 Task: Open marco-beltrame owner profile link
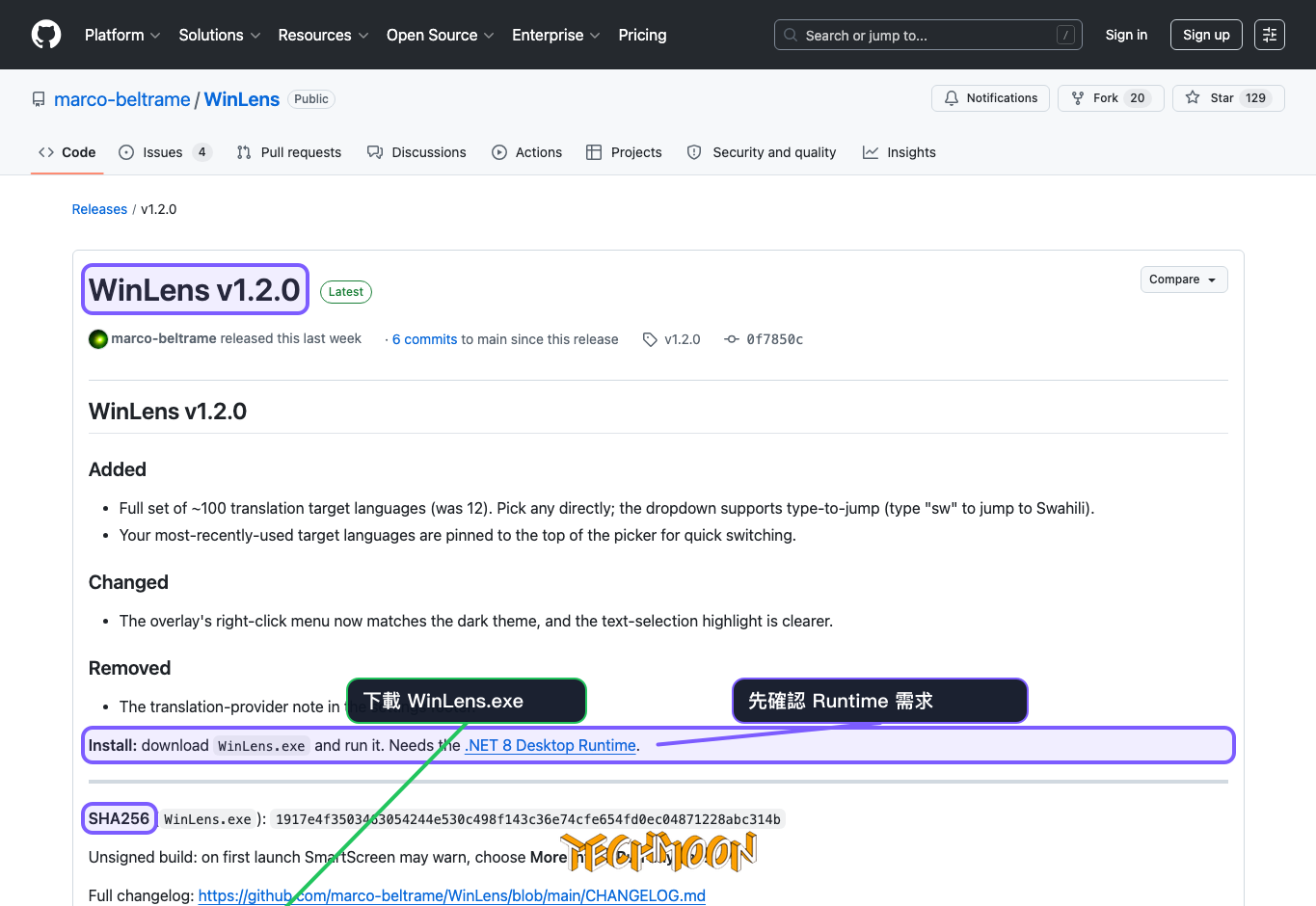tap(122, 99)
